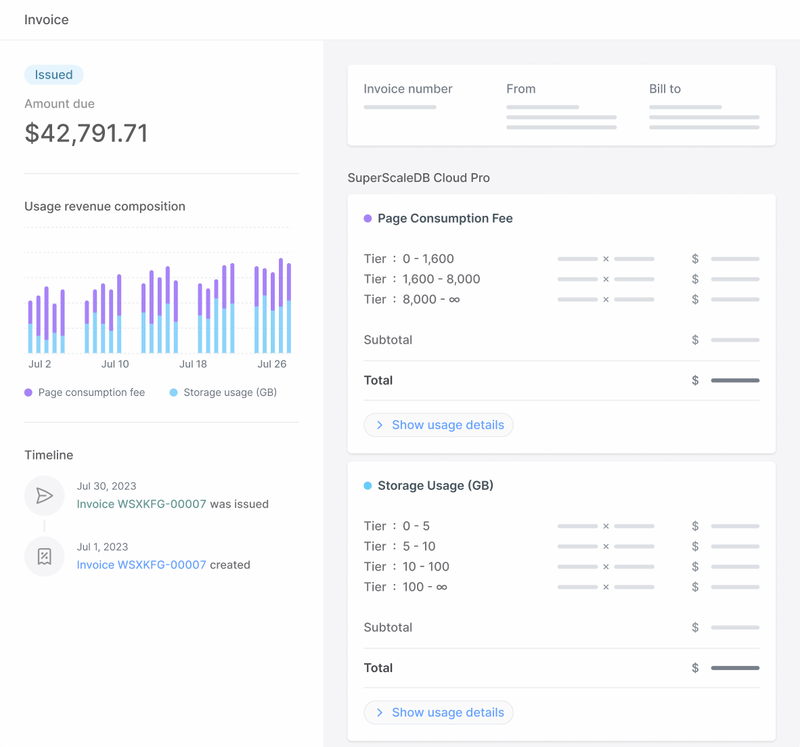Viewport: 800px width, 747px height.
Task: Click the chevron on Storage Usage's Show usage details
Action: pos(379,712)
